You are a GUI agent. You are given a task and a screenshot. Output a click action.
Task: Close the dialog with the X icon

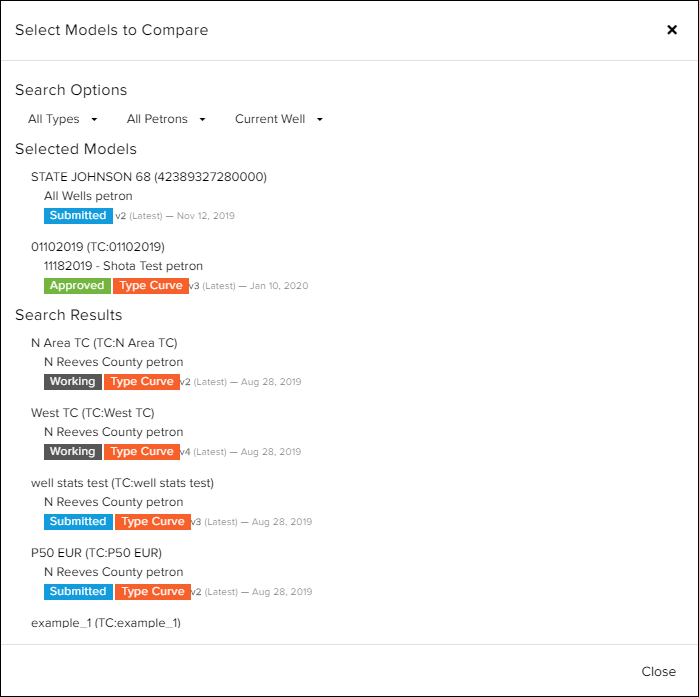pos(672,30)
